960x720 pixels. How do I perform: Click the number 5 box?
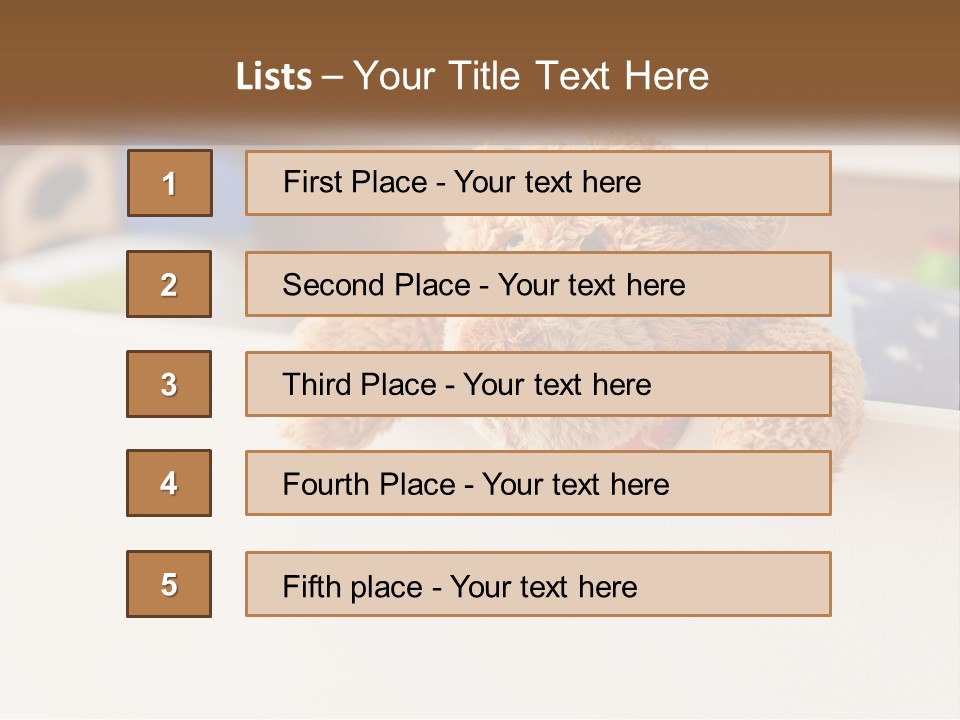tap(169, 584)
